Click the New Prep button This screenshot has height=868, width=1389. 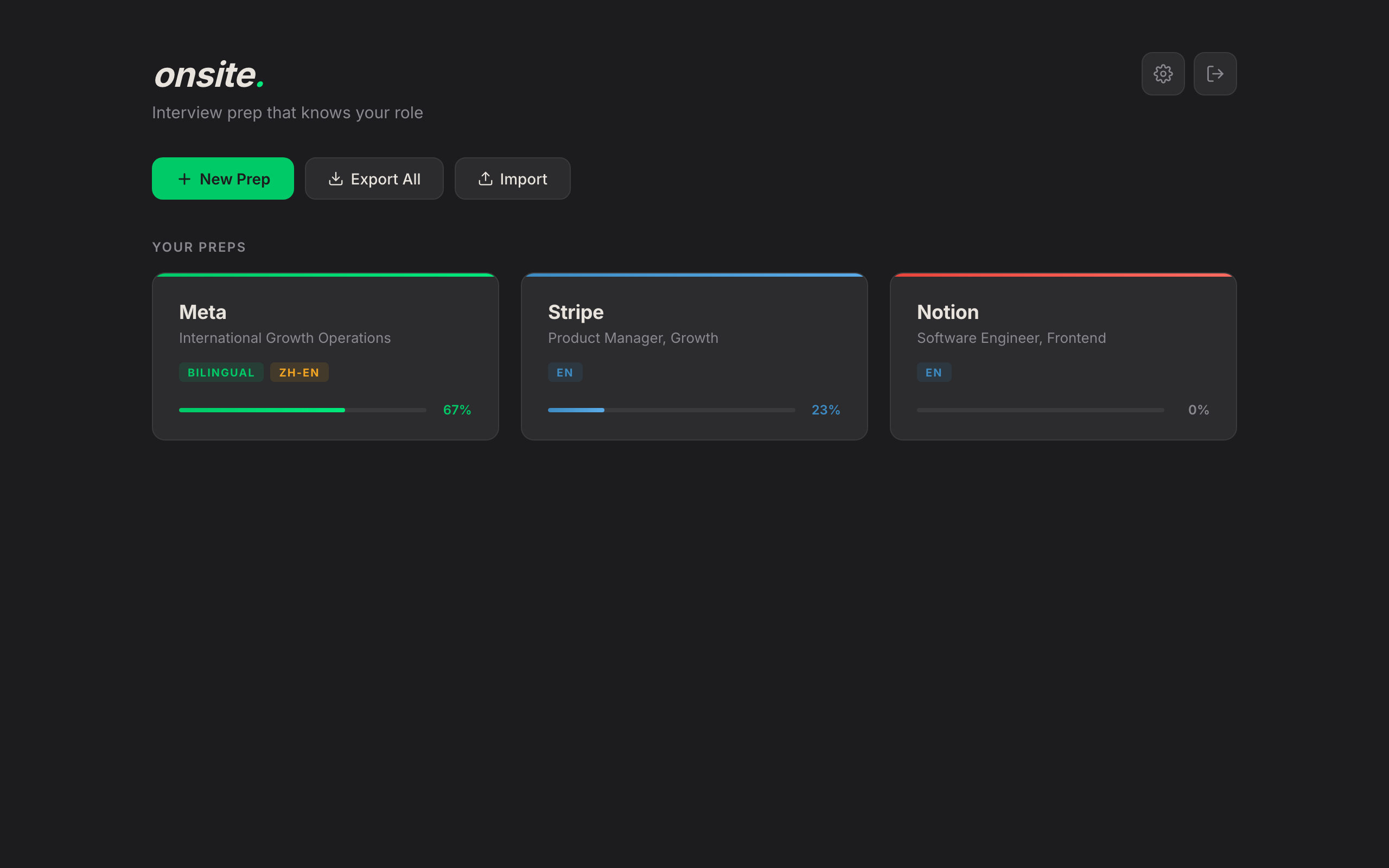222,178
